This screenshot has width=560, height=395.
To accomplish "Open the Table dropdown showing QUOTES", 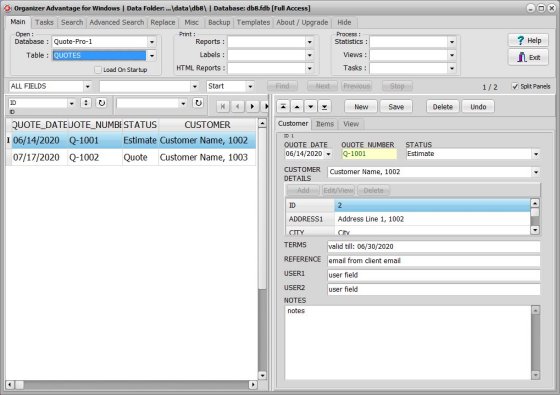I will tap(152, 55).
